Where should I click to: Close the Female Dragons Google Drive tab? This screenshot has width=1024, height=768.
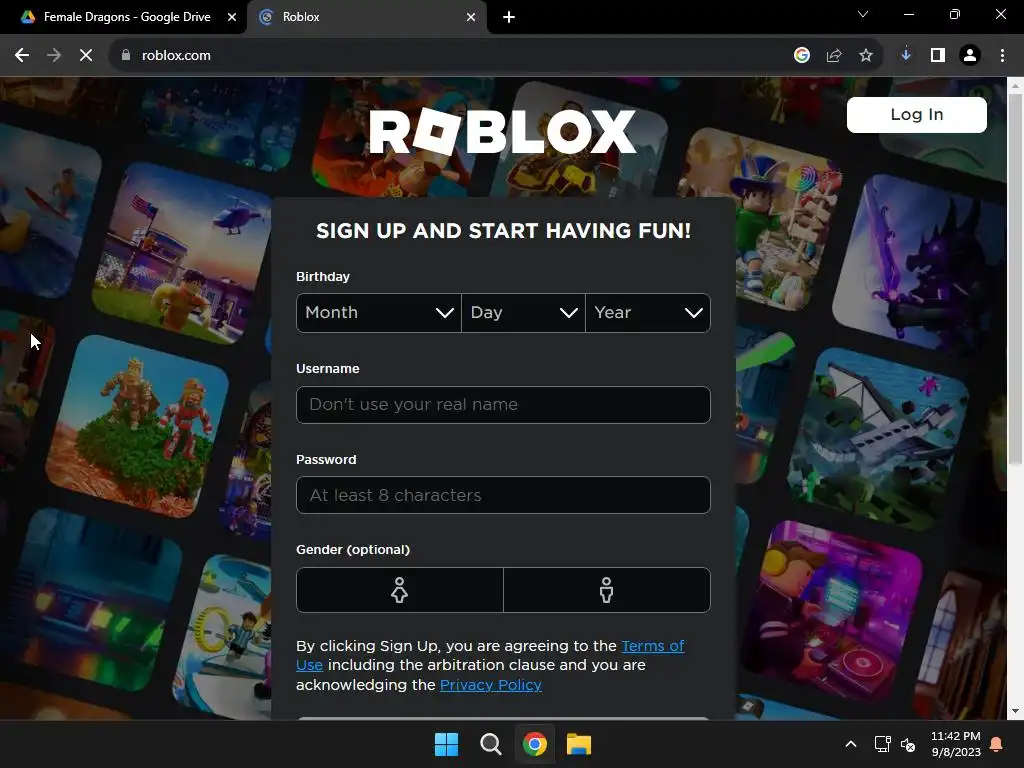[x=232, y=17]
